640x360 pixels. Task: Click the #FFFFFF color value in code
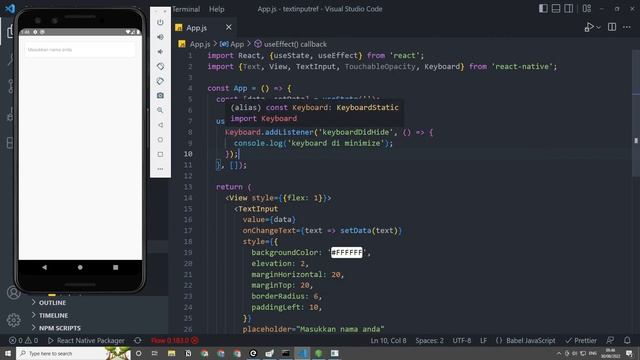click(347, 252)
